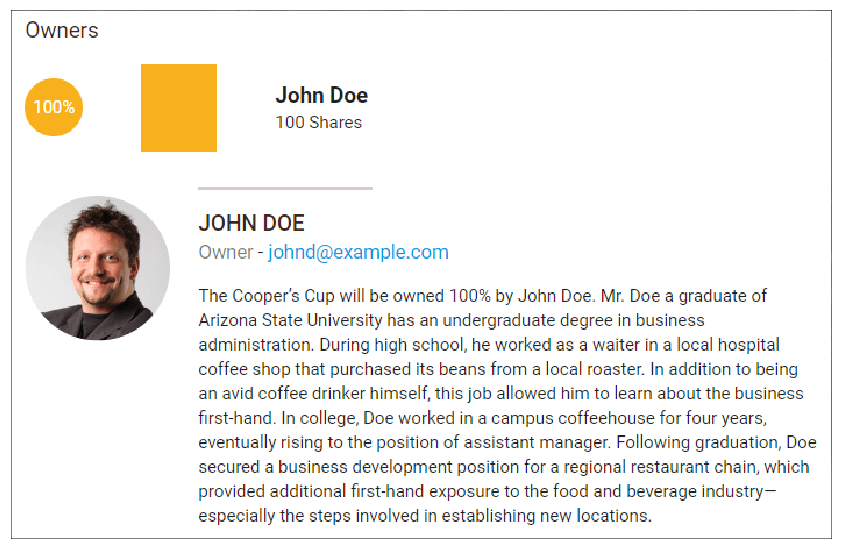842x549 pixels.
Task: Select the John Doe shareholder name
Action: tap(322, 95)
